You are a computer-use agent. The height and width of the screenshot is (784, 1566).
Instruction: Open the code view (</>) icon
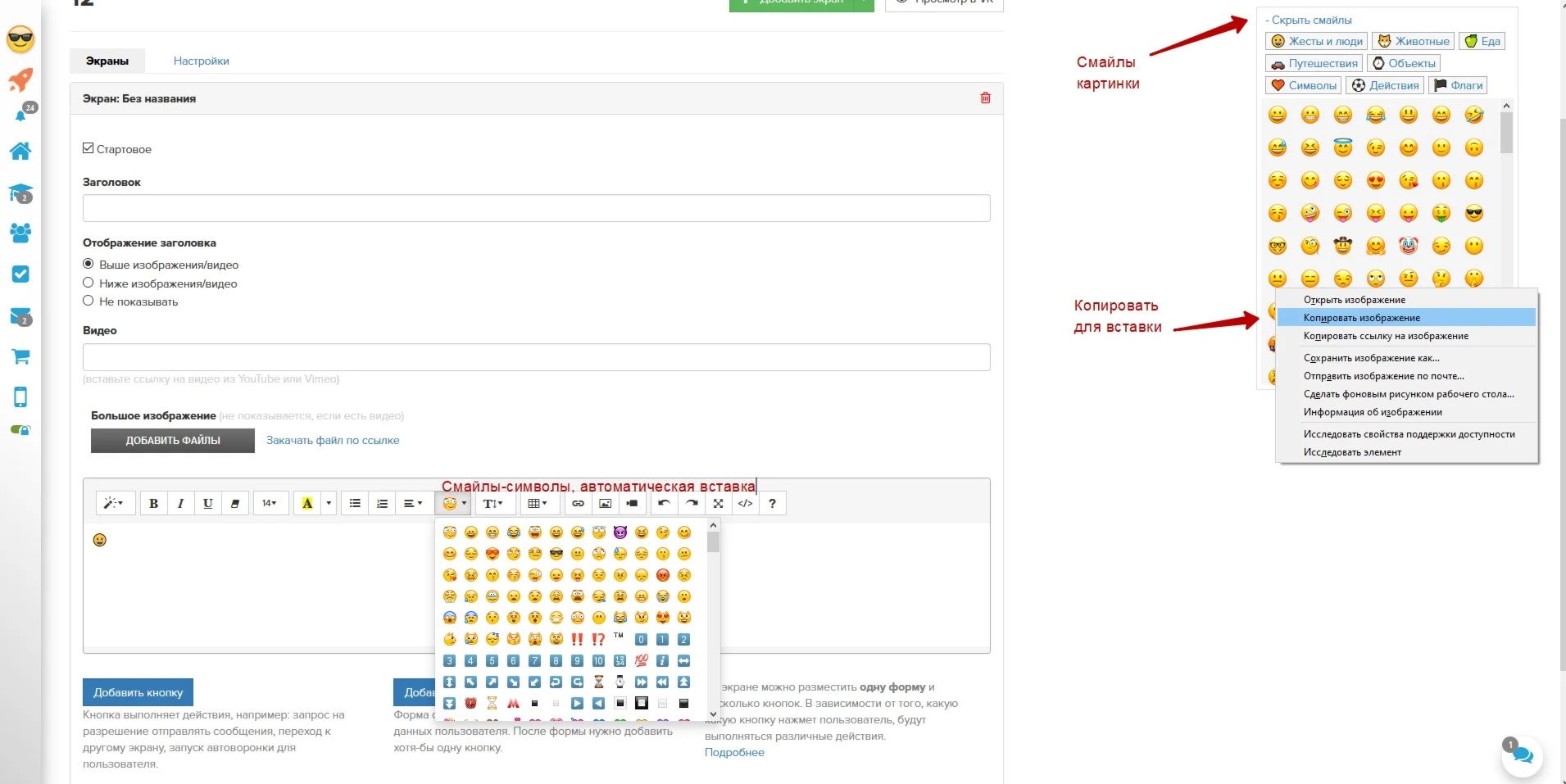click(745, 503)
